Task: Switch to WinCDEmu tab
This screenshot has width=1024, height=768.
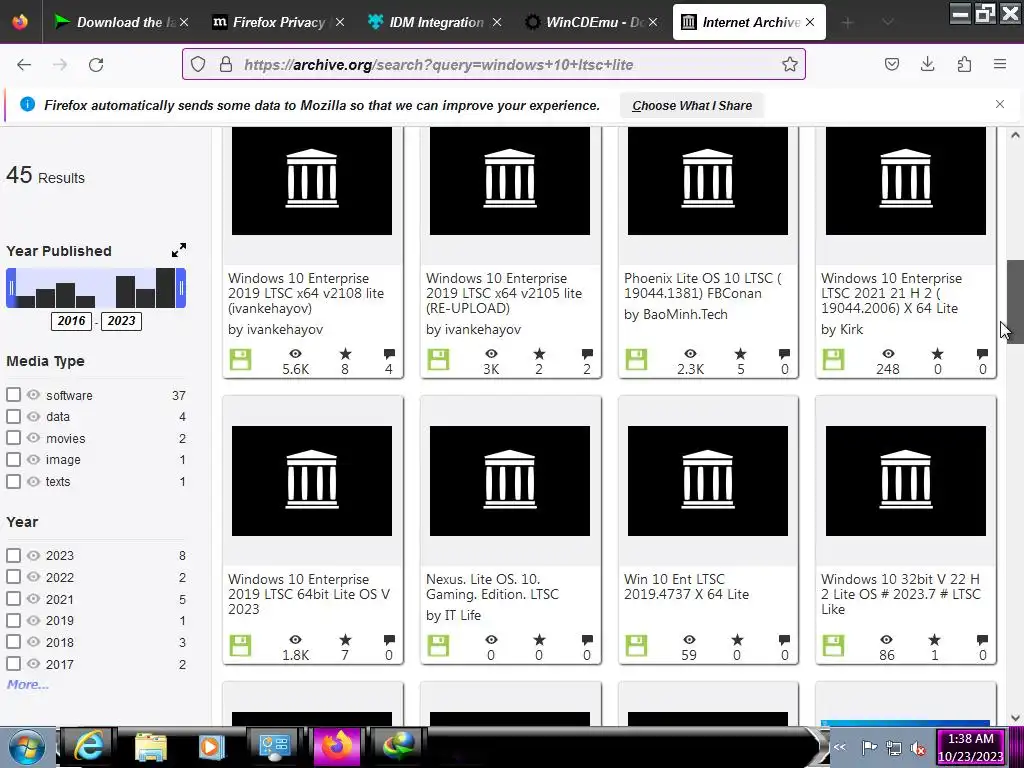Action: (585, 22)
